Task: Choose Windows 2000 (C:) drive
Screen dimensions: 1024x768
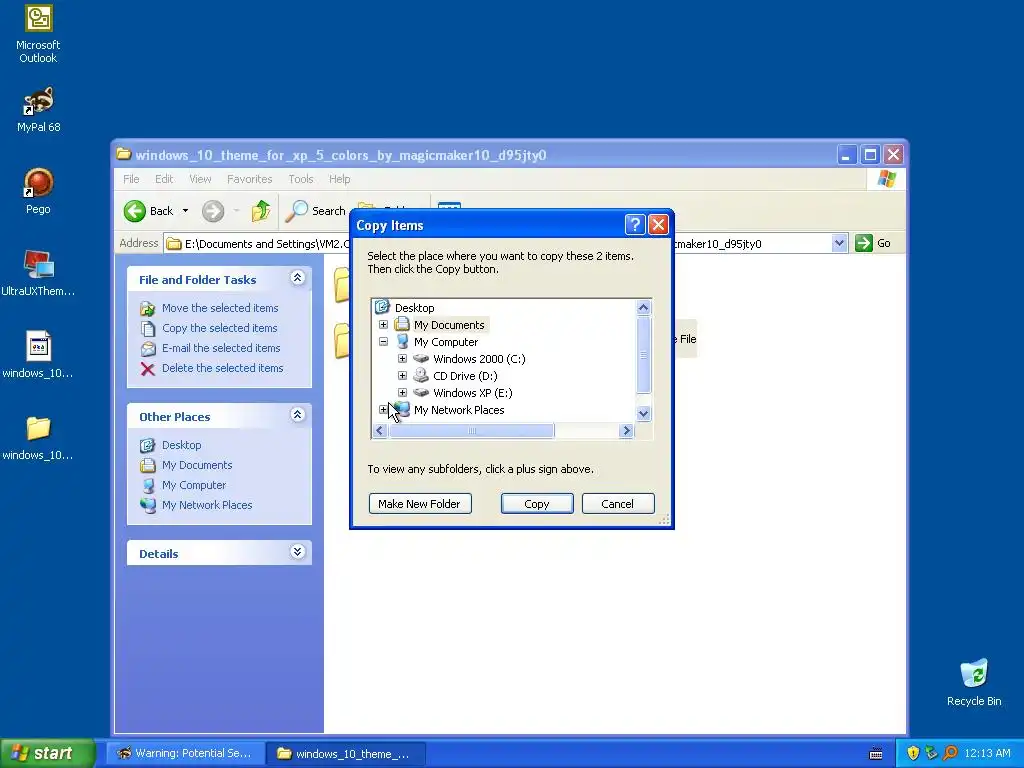Action: pos(479,359)
